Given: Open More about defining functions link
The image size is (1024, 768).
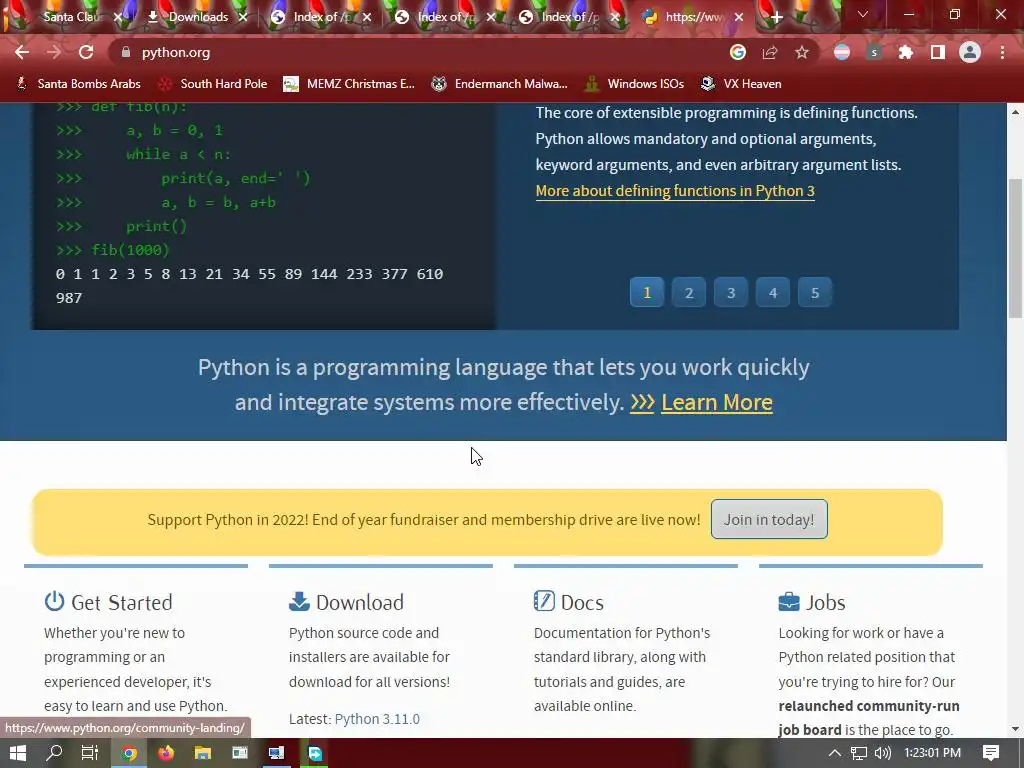Looking at the screenshot, I should (675, 191).
